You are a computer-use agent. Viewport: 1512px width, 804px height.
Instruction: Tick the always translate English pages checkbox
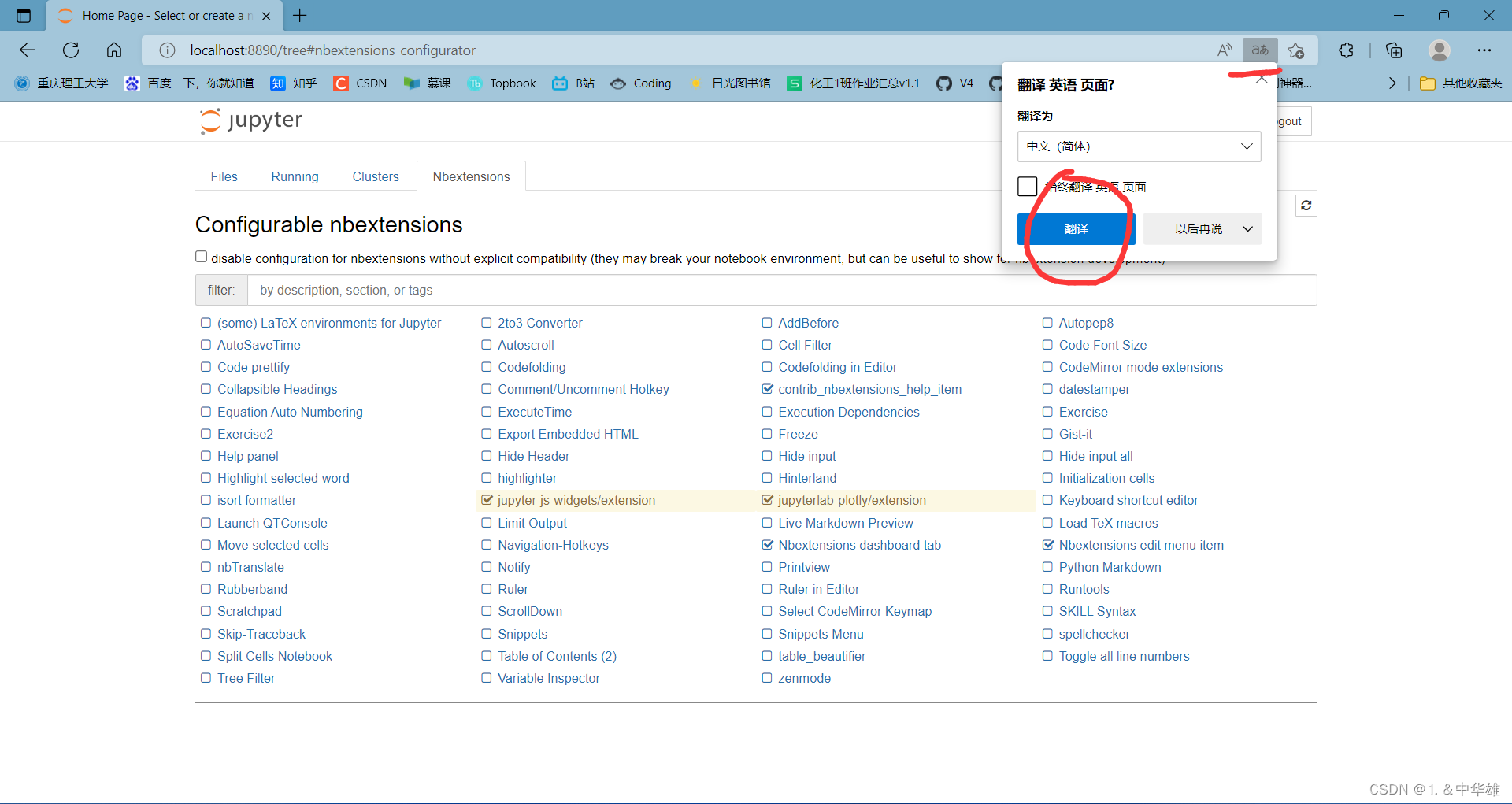[x=1027, y=187]
